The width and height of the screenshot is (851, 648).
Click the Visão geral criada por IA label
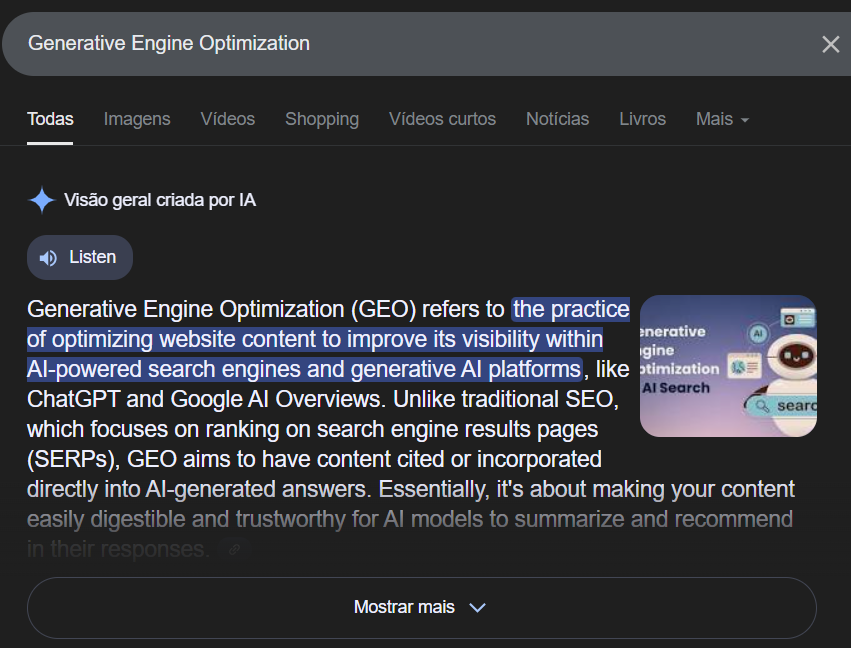point(160,200)
